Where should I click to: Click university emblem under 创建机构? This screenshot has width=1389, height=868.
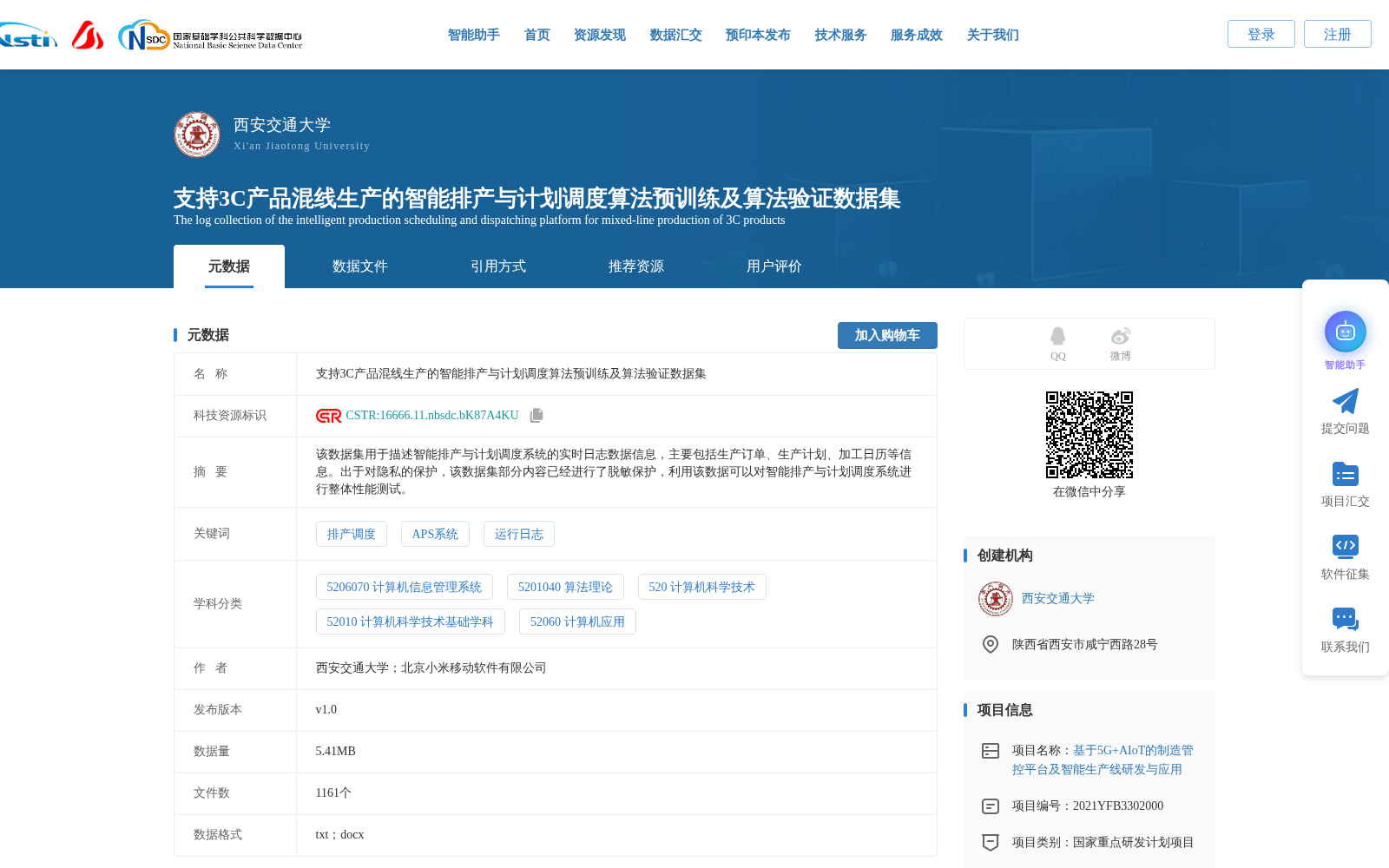tap(996, 599)
